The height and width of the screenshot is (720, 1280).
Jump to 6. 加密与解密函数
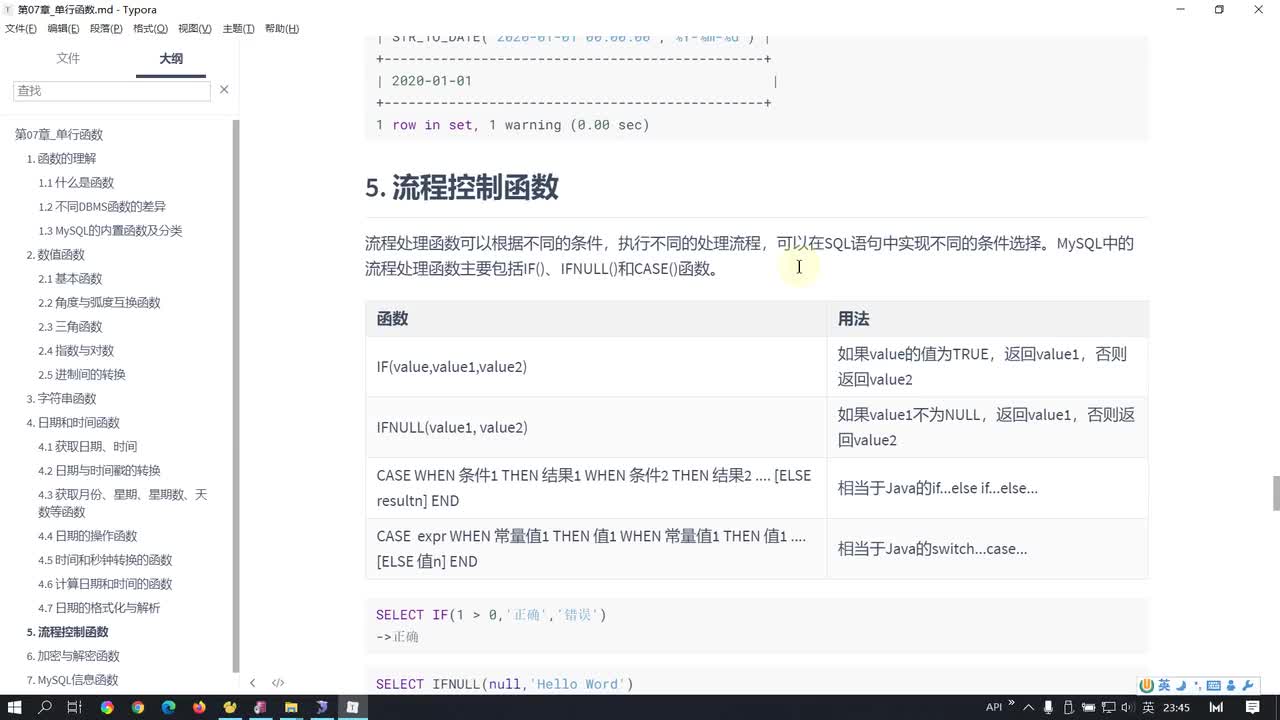(72, 655)
